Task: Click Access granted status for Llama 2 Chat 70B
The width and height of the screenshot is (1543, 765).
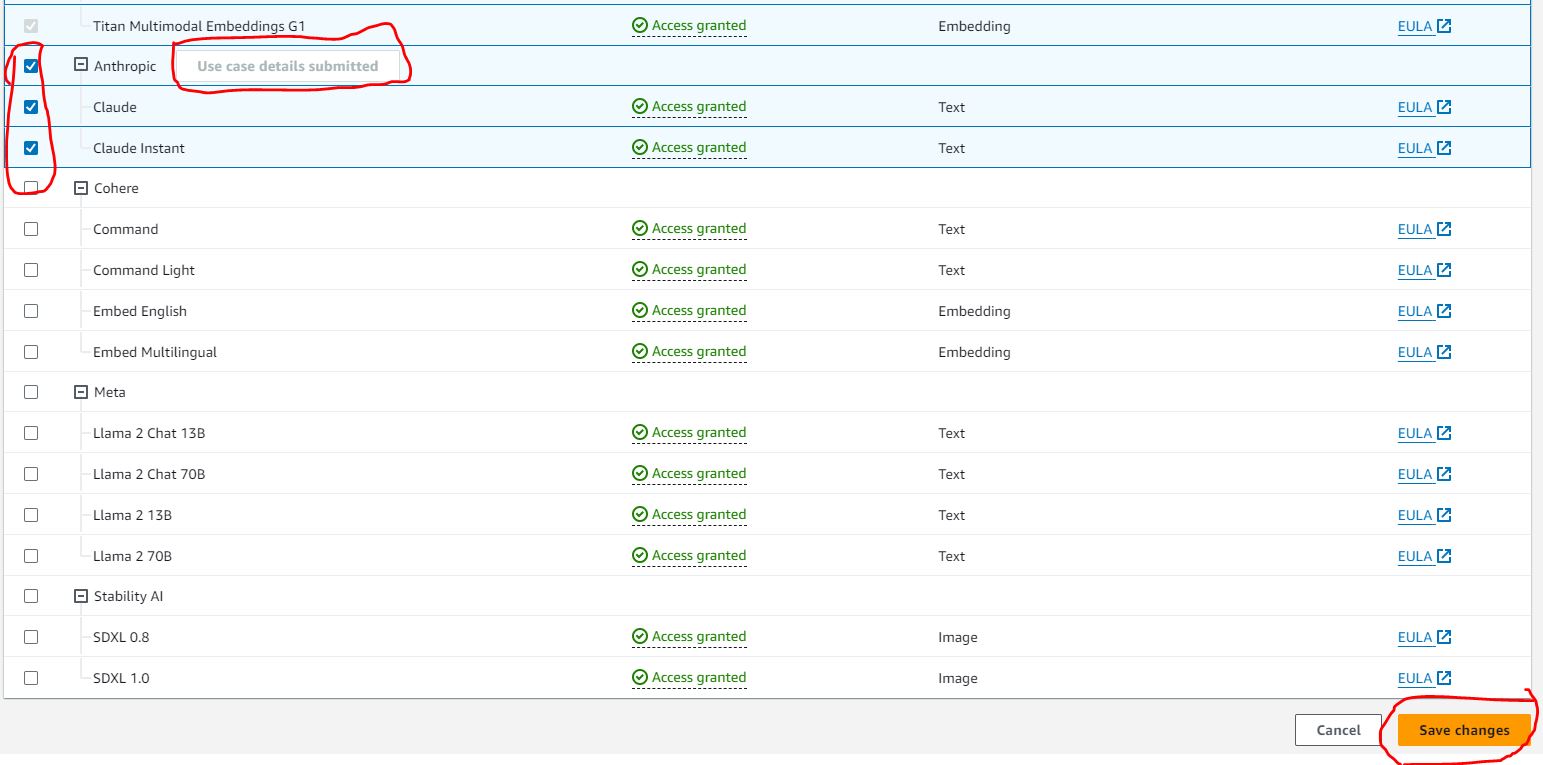Action: coord(689,474)
